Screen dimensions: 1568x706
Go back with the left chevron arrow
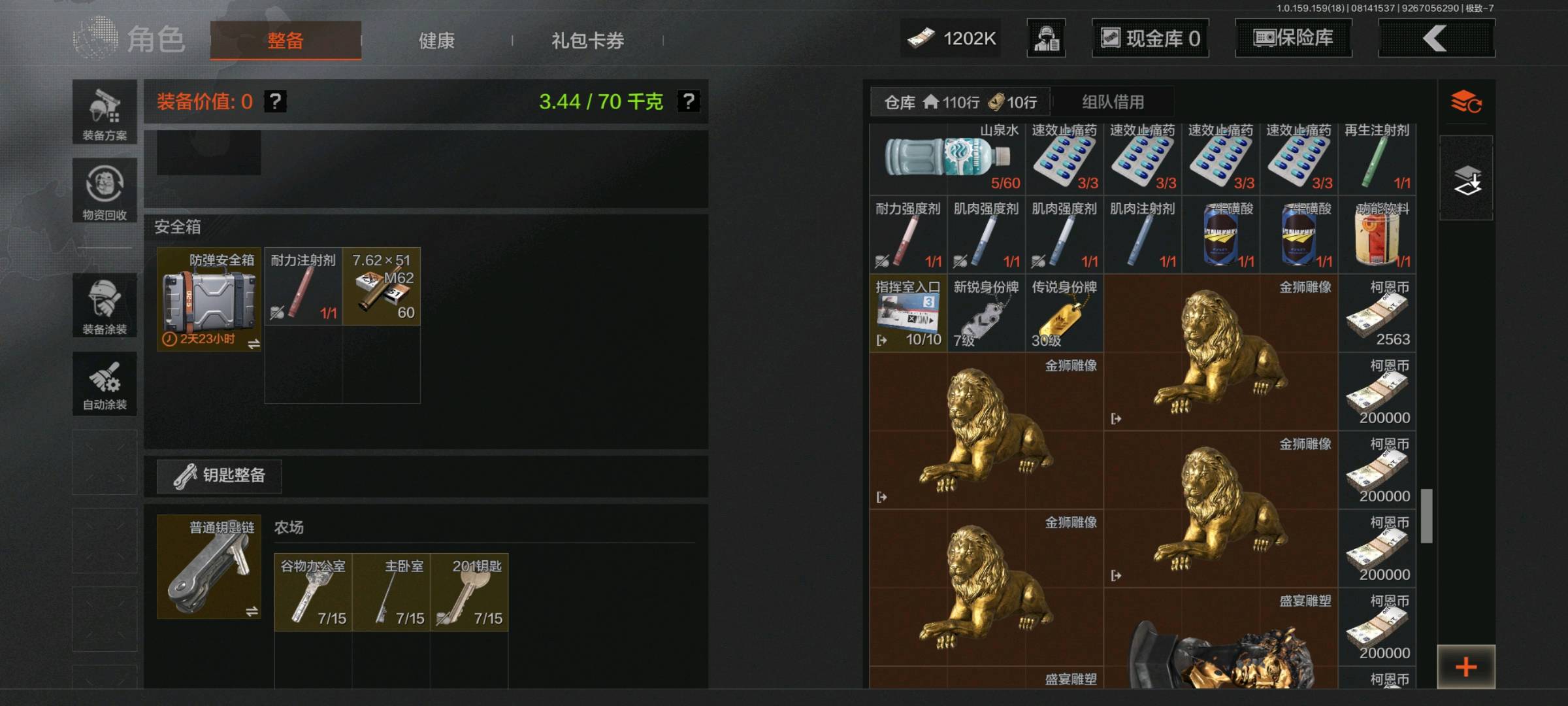[x=1436, y=39]
